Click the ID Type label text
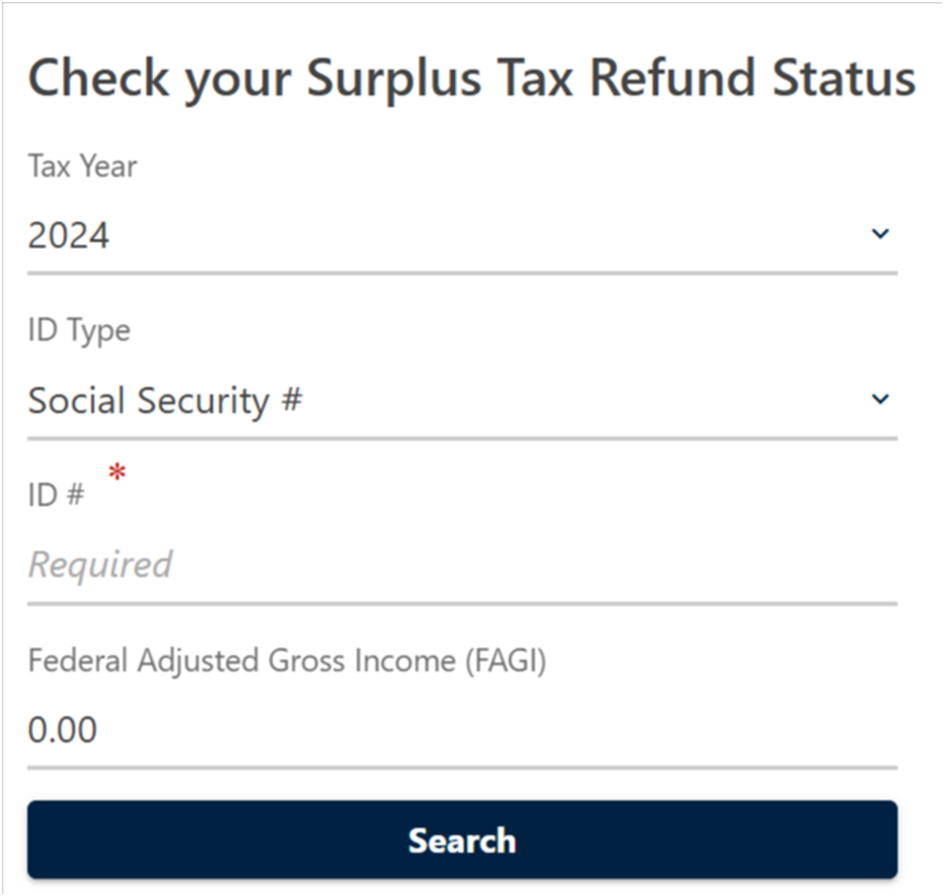Viewport: 944px width, 896px height. pyautogui.click(x=78, y=331)
